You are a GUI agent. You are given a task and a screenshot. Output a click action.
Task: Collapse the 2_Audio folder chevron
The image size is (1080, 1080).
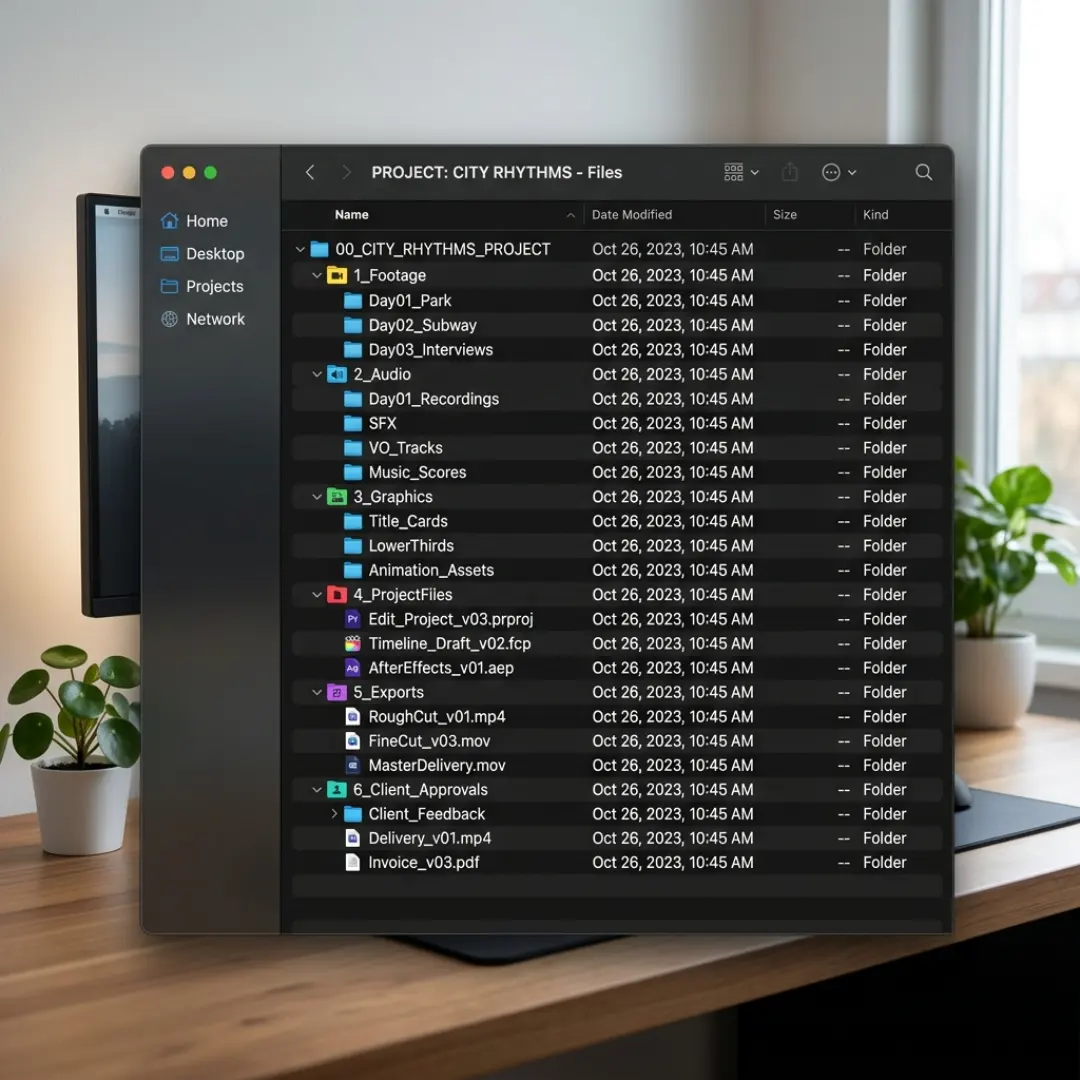pyautogui.click(x=317, y=374)
